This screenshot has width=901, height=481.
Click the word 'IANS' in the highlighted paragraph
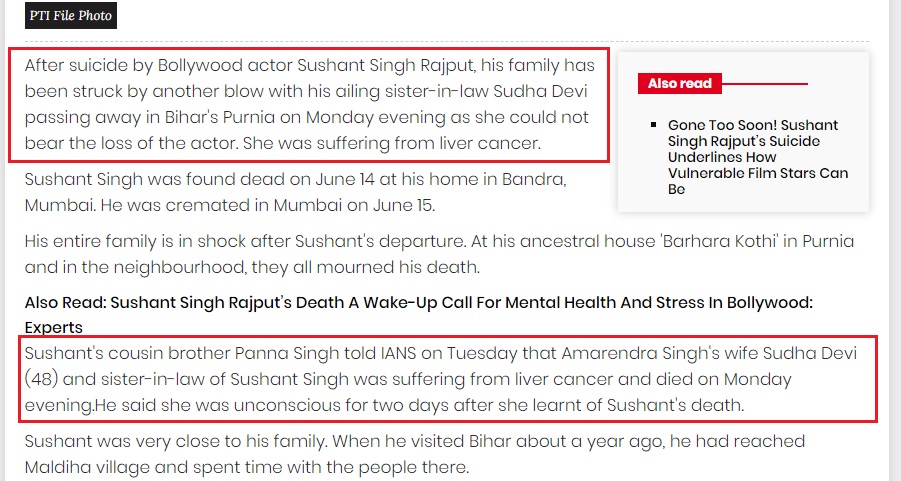point(398,353)
